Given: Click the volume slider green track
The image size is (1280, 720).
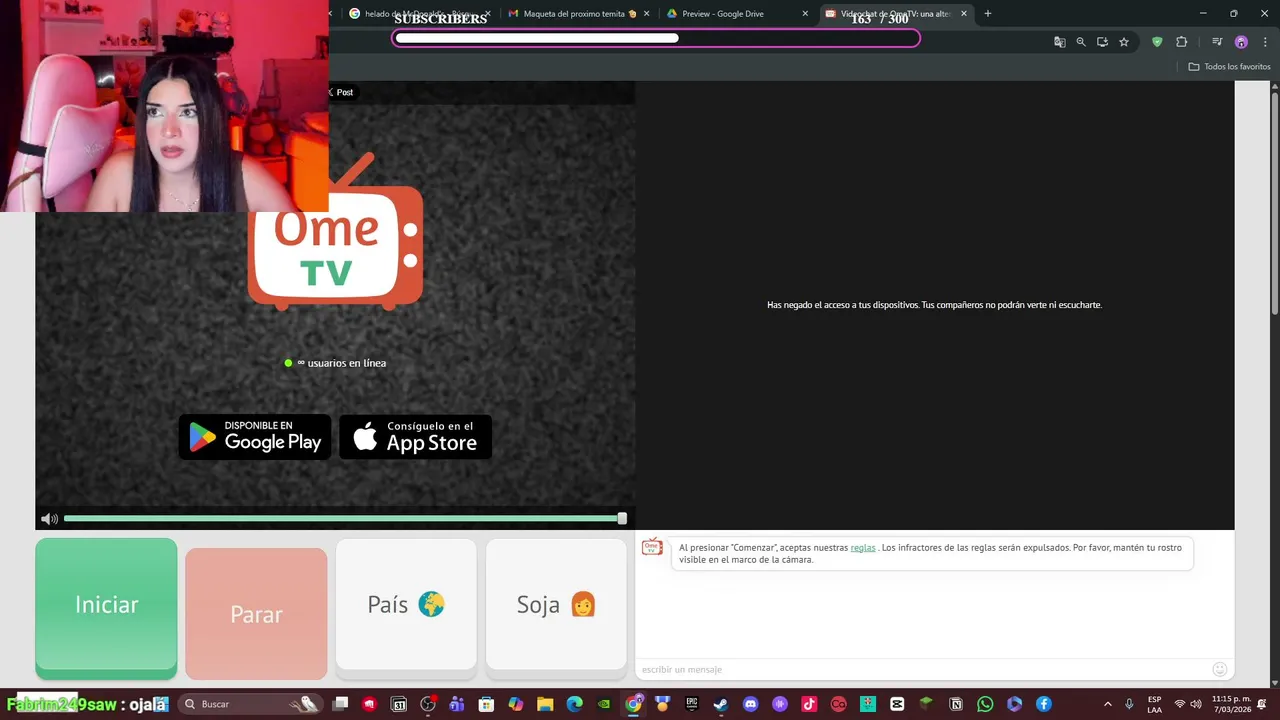Looking at the screenshot, I should 343,519.
